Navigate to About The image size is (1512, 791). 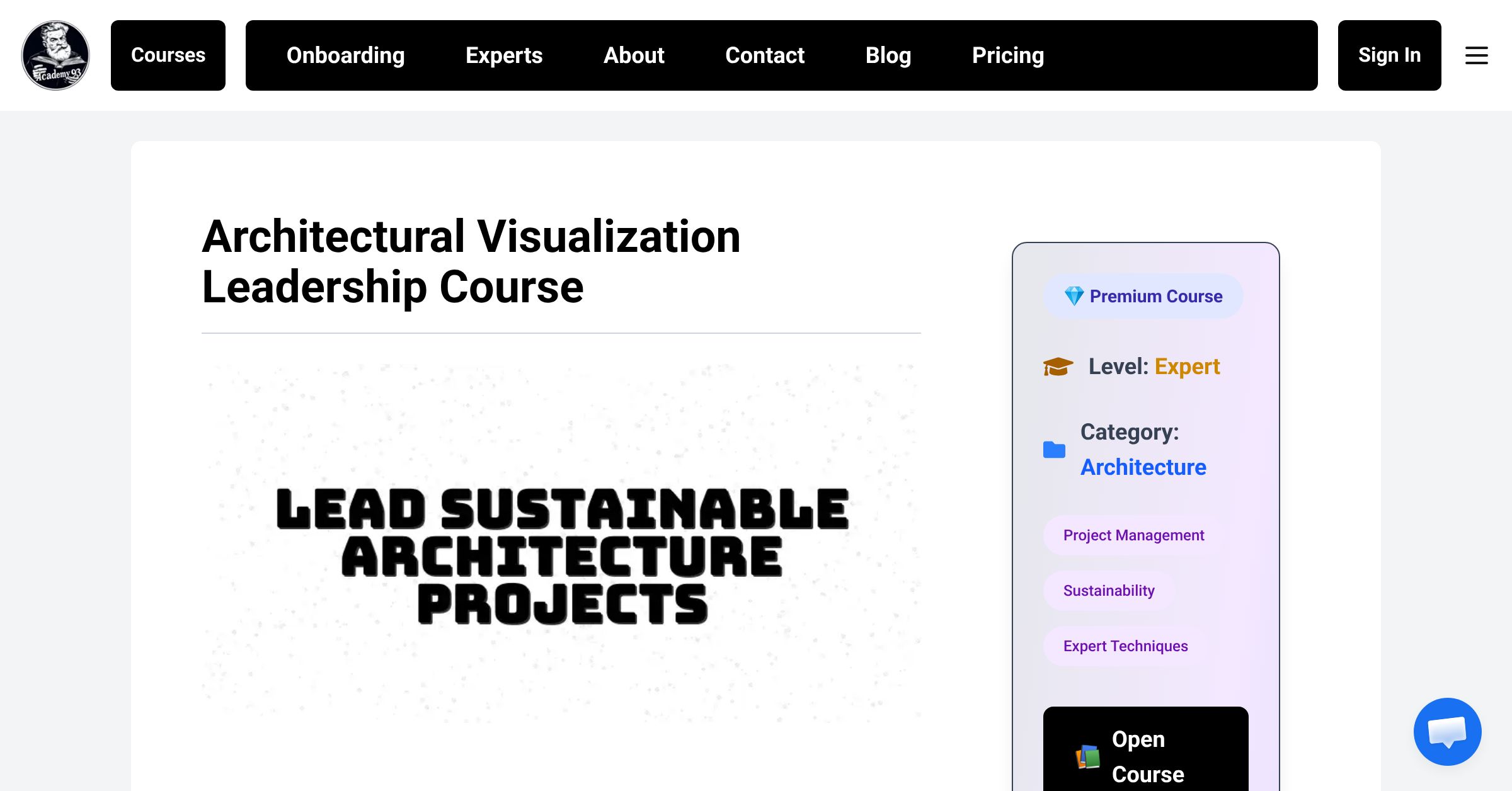click(x=634, y=55)
